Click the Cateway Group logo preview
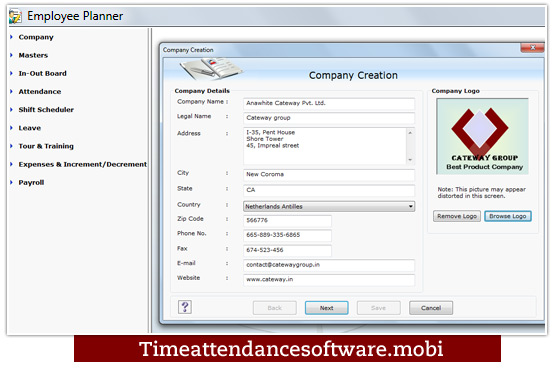Screen dimensions: 555x370 tap(482, 136)
